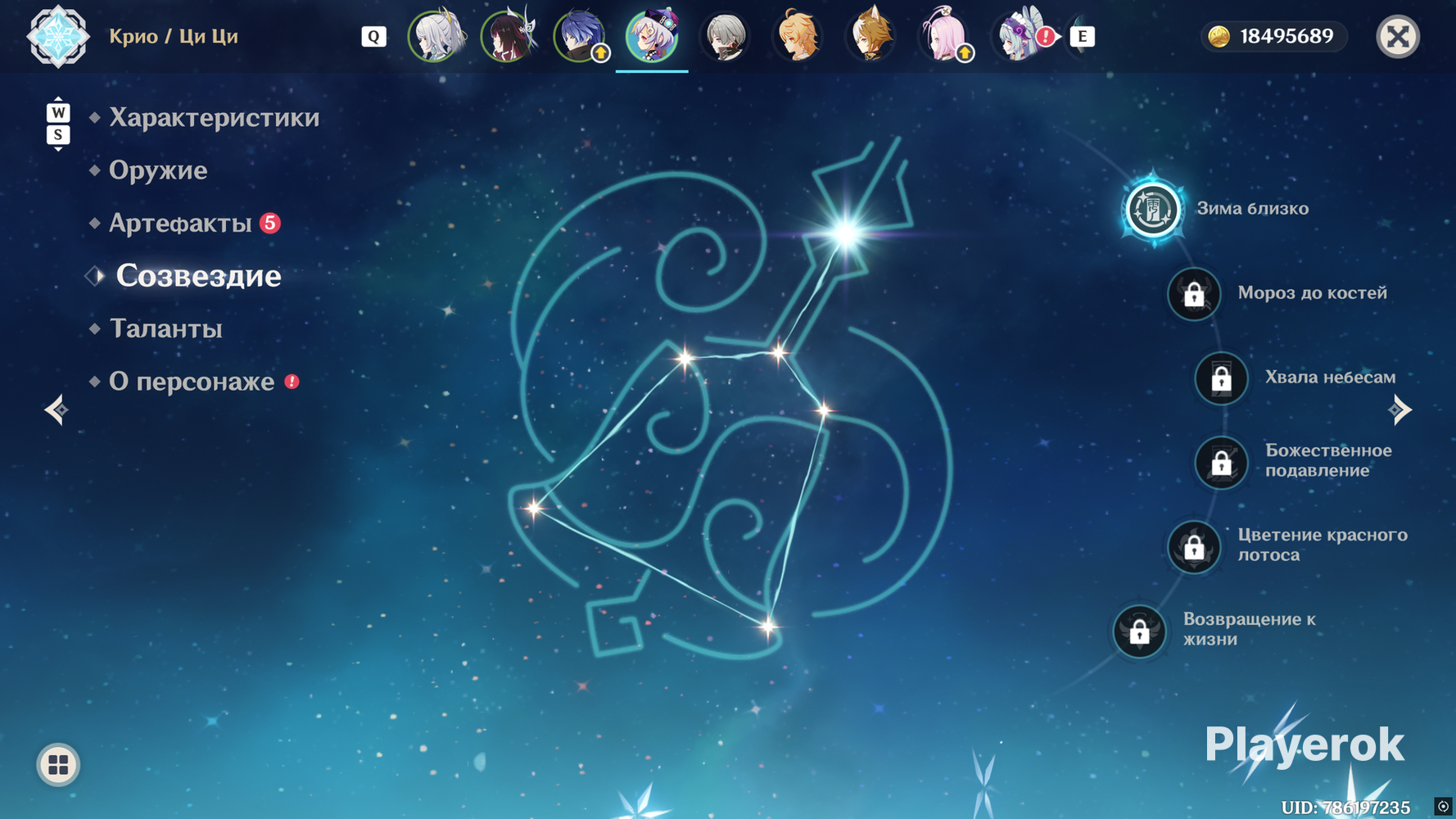Click the W key menu-up indicator
Image resolution: width=1456 pixels, height=819 pixels.
pos(58,112)
